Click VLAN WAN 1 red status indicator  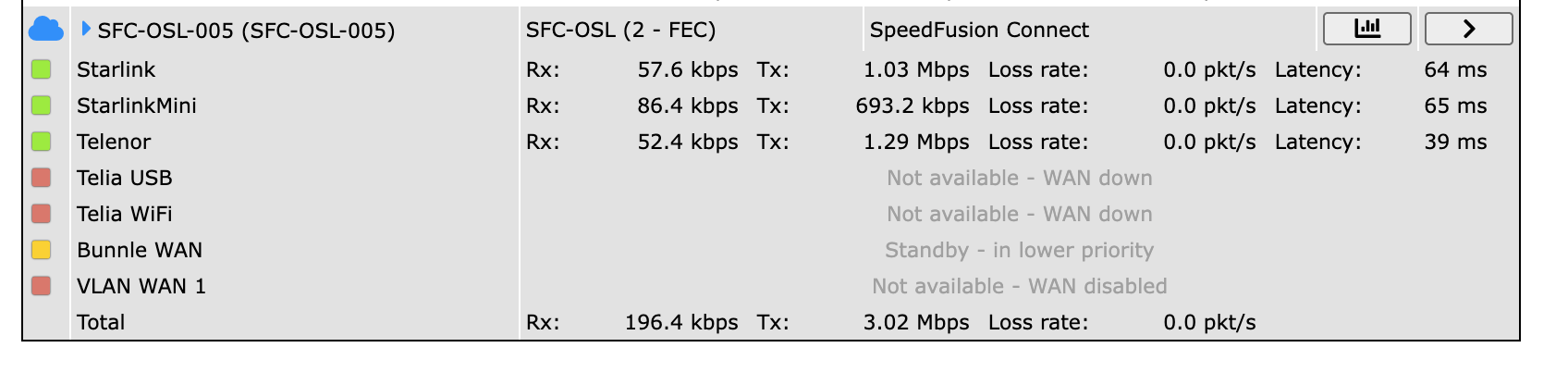tap(42, 286)
